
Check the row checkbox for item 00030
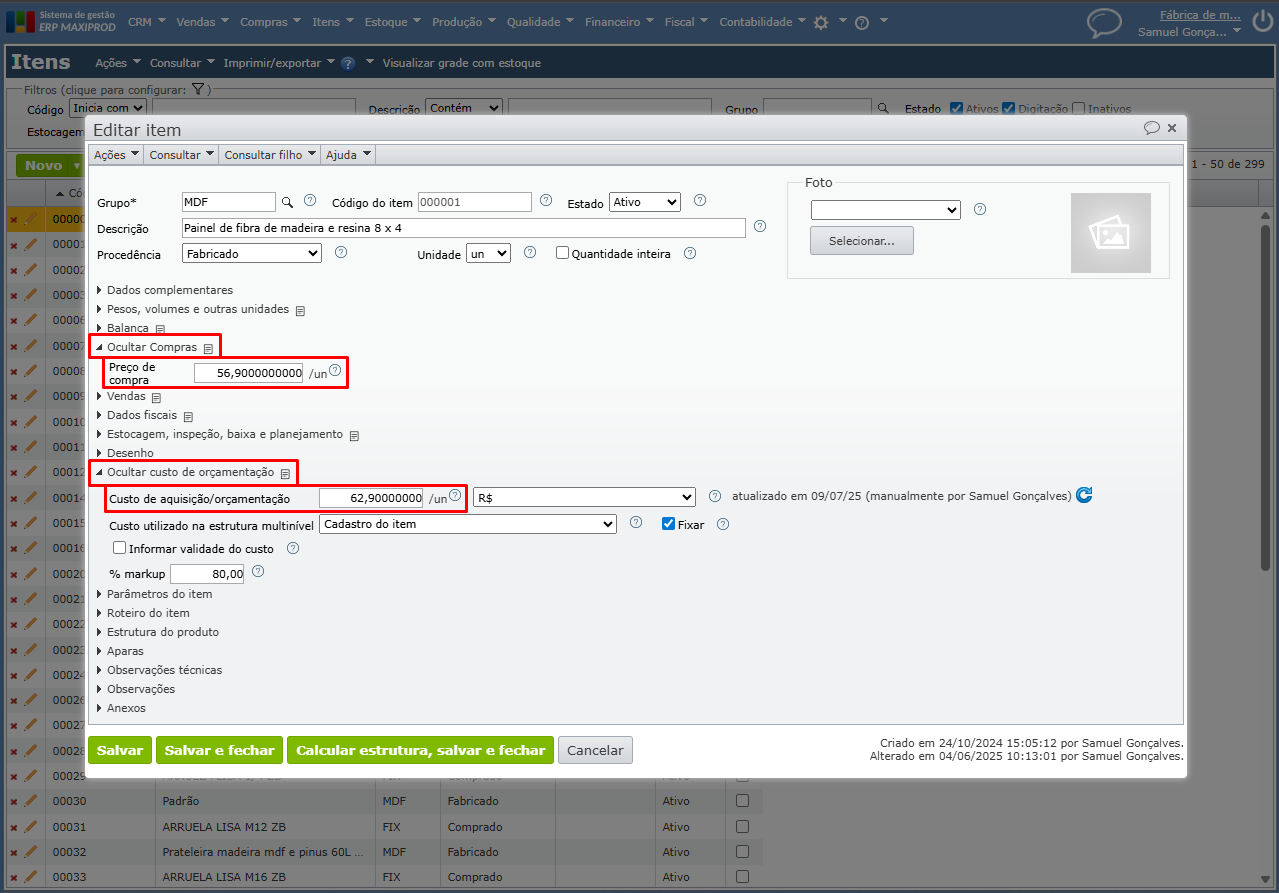(x=743, y=800)
